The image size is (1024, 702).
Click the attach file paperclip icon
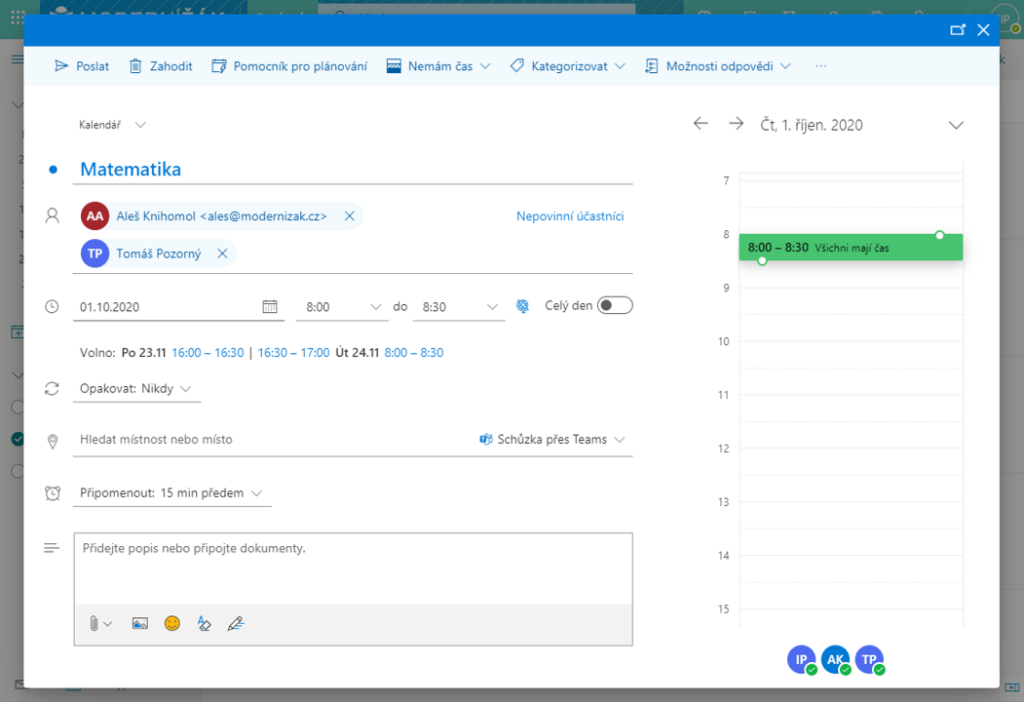(94, 623)
